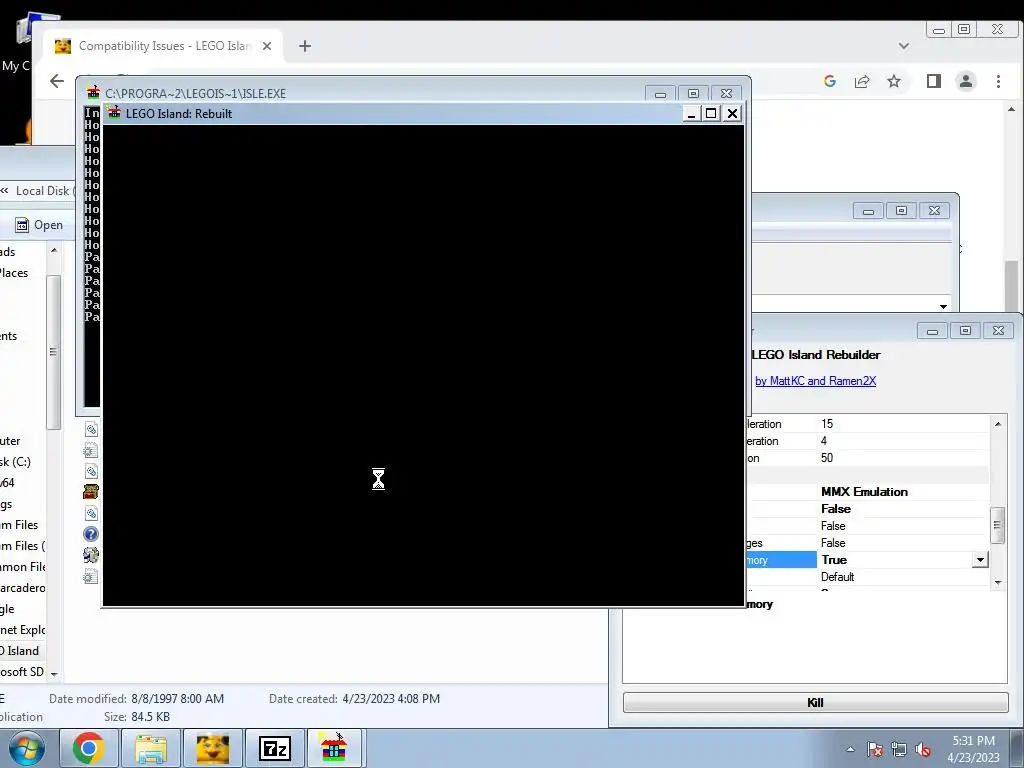
Task: Select the (C:) drive in Explorer's navigation pane
Action: (x=16, y=462)
